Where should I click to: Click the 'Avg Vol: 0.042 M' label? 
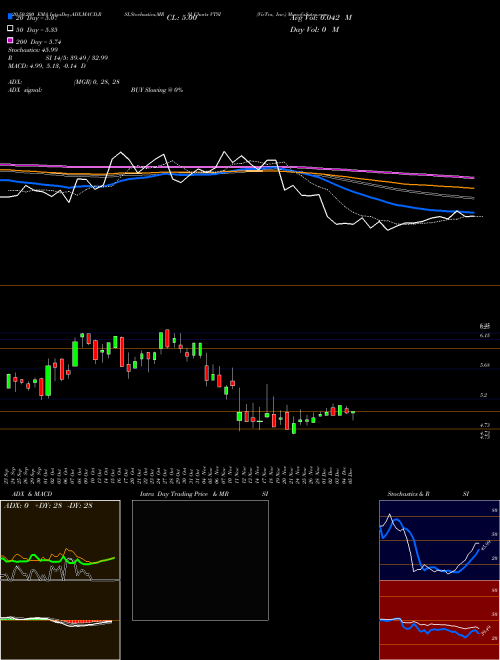[321, 18]
